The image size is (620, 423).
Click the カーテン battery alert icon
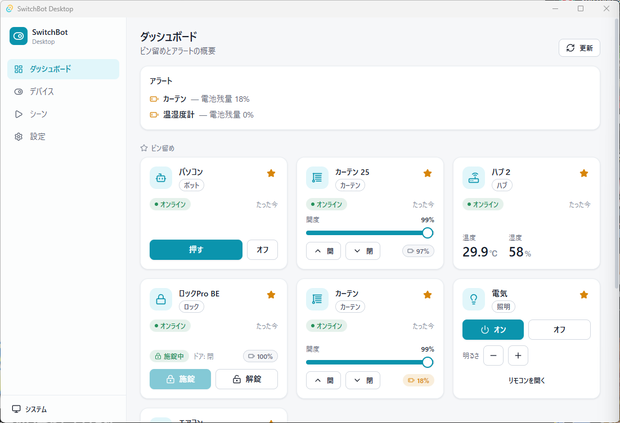click(154, 99)
